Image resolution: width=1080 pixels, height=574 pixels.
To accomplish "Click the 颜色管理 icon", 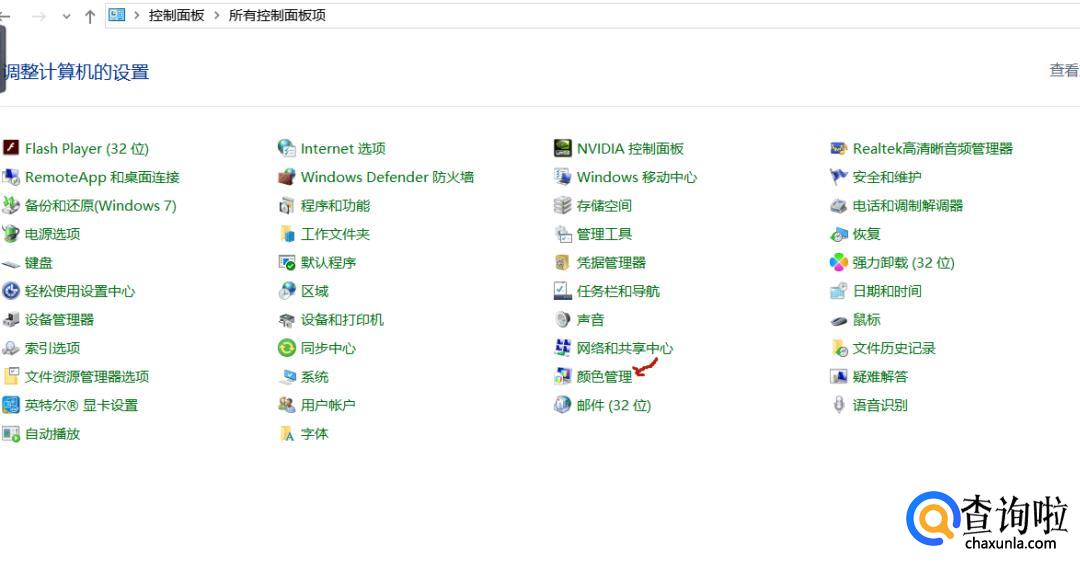I will pos(562,377).
